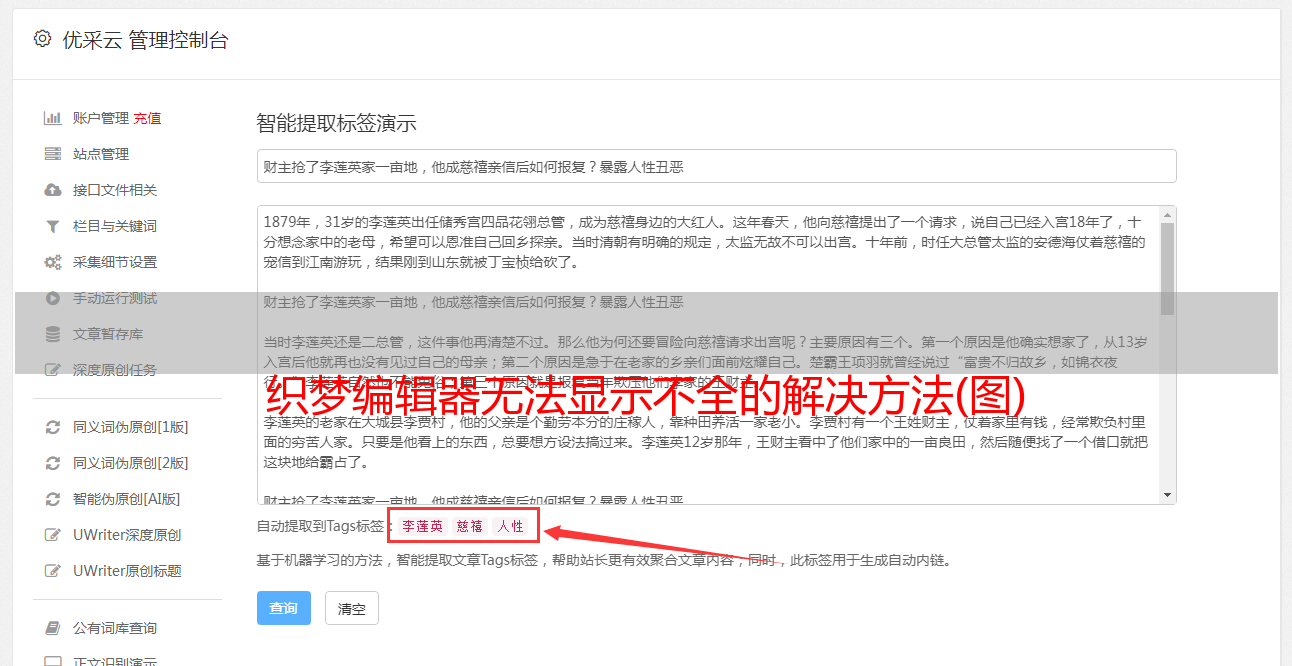Click the extracted tag 李莲英
This screenshot has height=666, width=1292.
422,526
